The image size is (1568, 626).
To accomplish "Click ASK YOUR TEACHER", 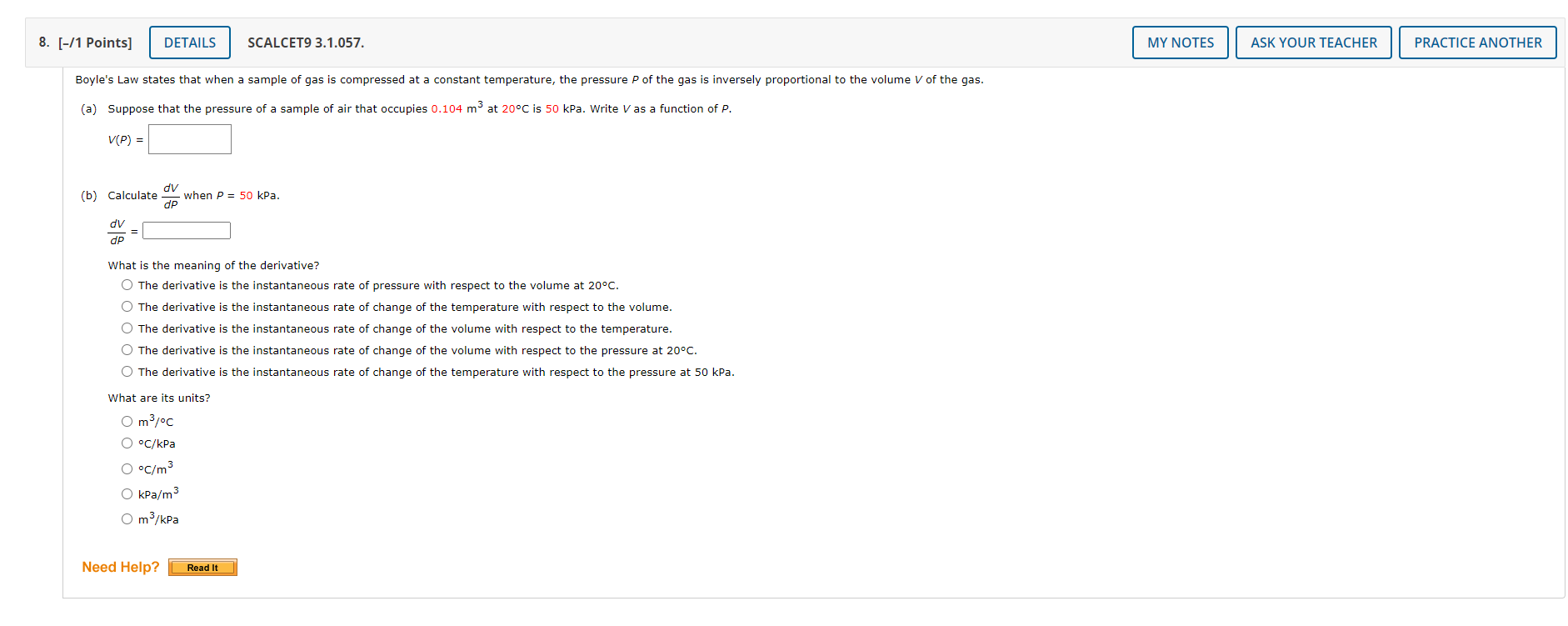I will 1313,43.
